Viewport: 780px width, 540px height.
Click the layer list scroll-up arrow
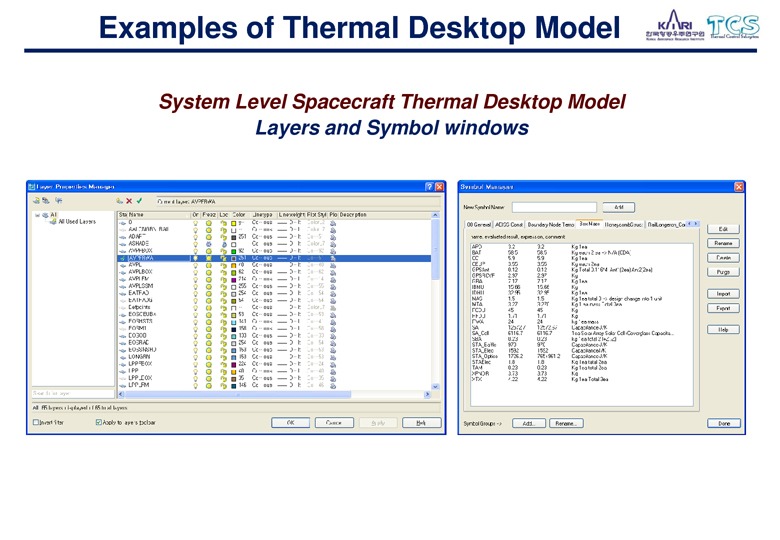pyautogui.click(x=435, y=215)
